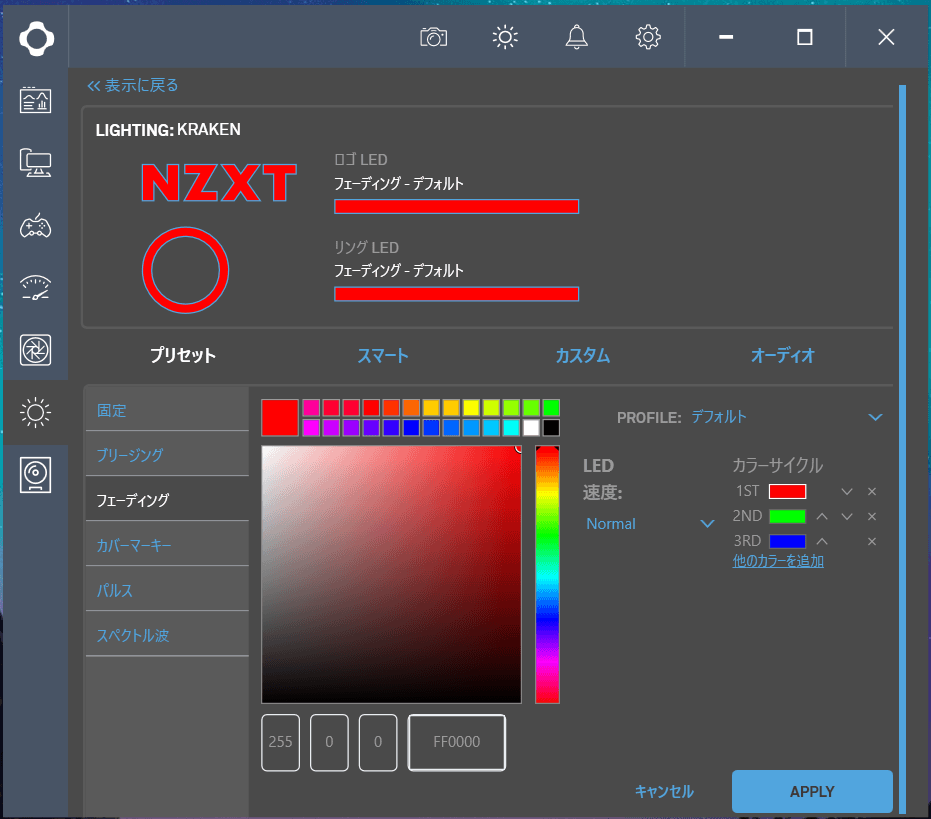Choose the bright green palette swatch

tap(551, 407)
